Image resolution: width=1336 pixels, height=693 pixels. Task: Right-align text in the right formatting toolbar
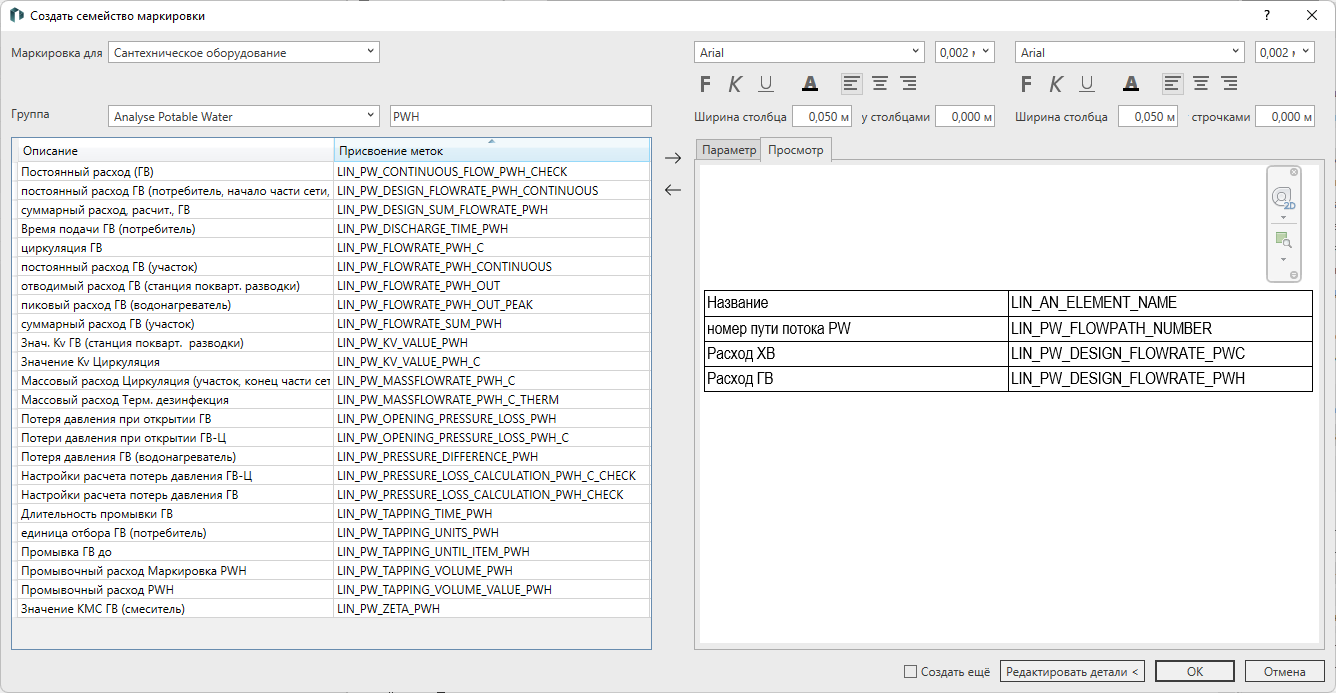pos(1229,84)
